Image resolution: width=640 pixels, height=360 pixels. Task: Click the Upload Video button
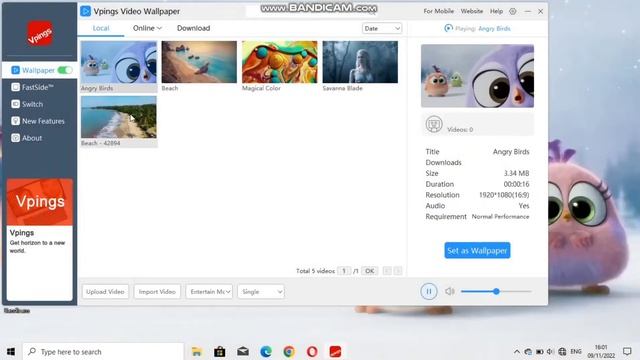105,291
